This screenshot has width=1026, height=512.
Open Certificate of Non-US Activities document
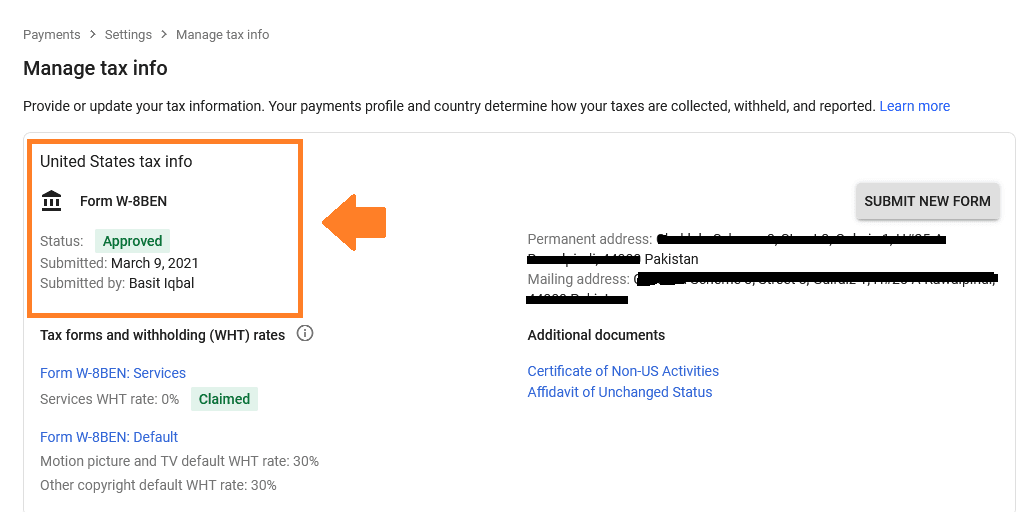point(623,371)
